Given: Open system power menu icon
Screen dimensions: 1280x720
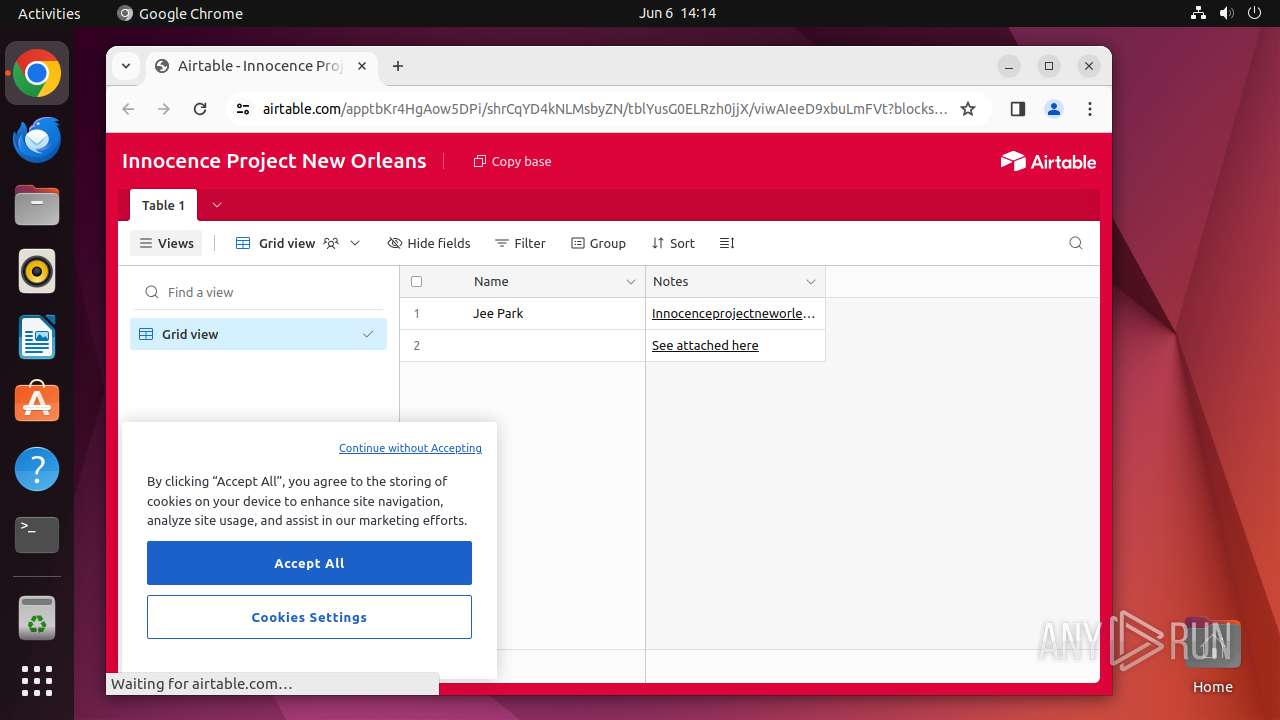Looking at the screenshot, I should (1254, 13).
